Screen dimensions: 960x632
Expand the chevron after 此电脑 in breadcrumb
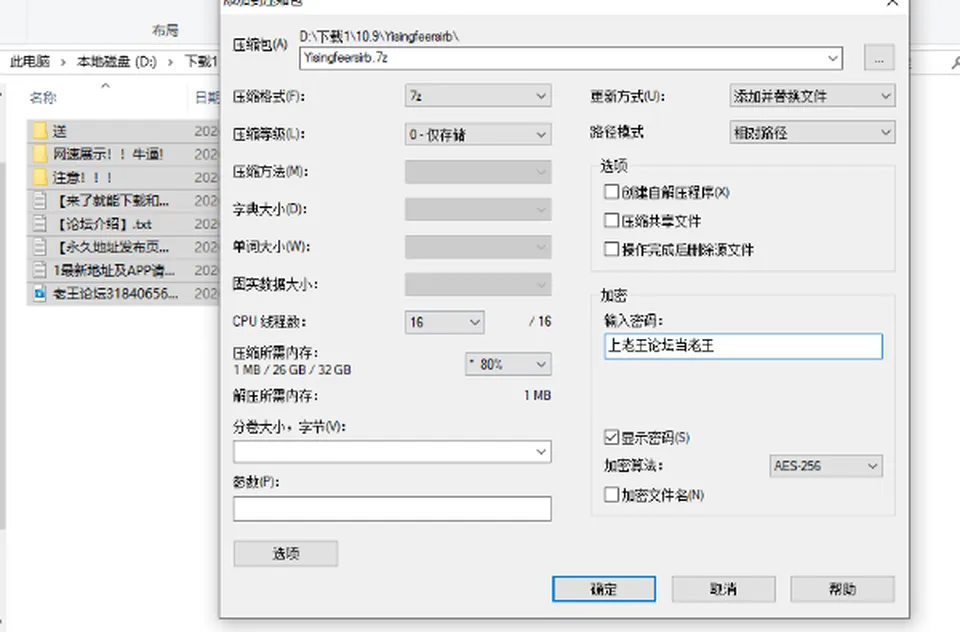tap(63, 62)
